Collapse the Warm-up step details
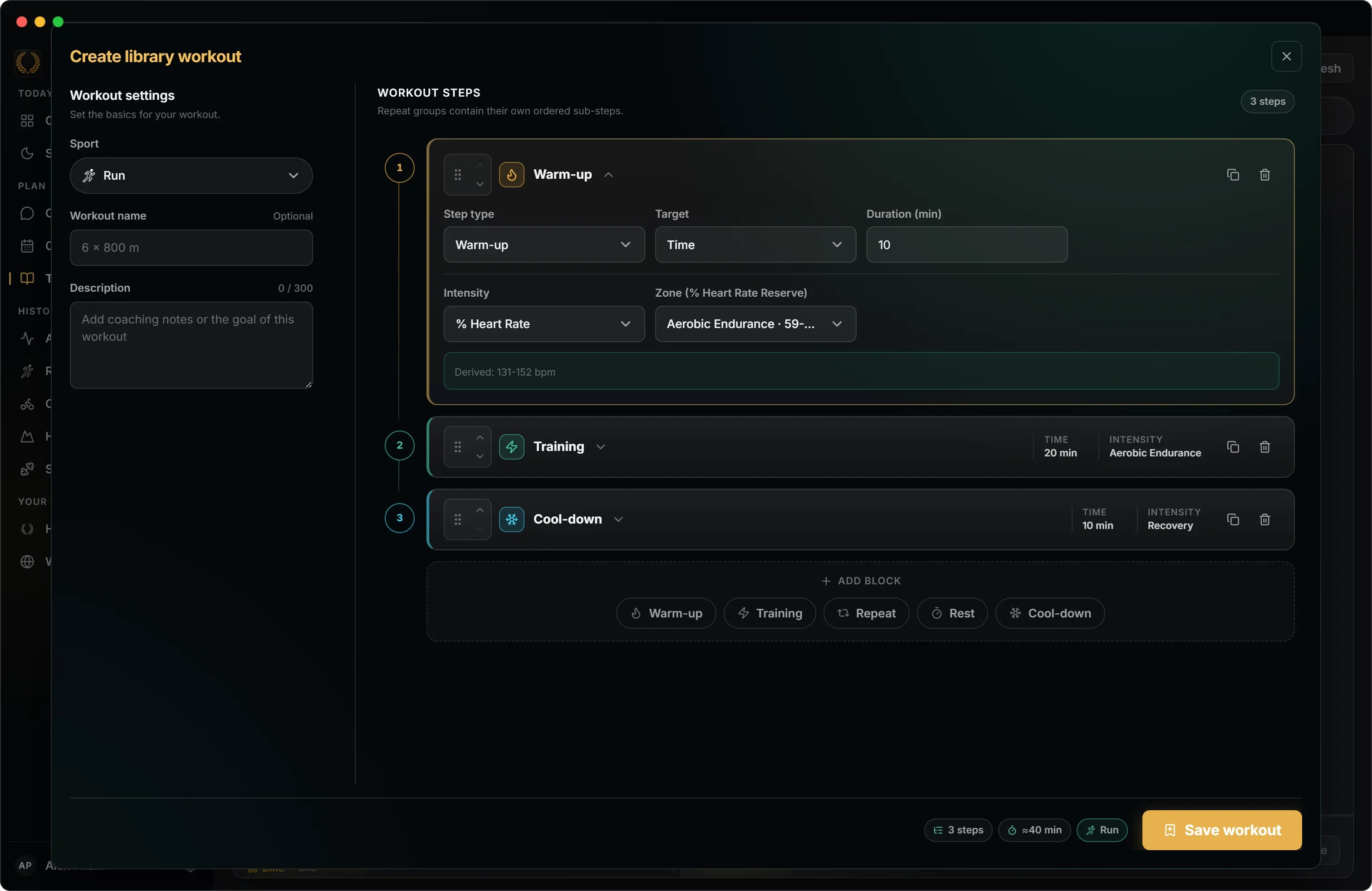Screen dimensions: 1372x891 (x=608, y=175)
